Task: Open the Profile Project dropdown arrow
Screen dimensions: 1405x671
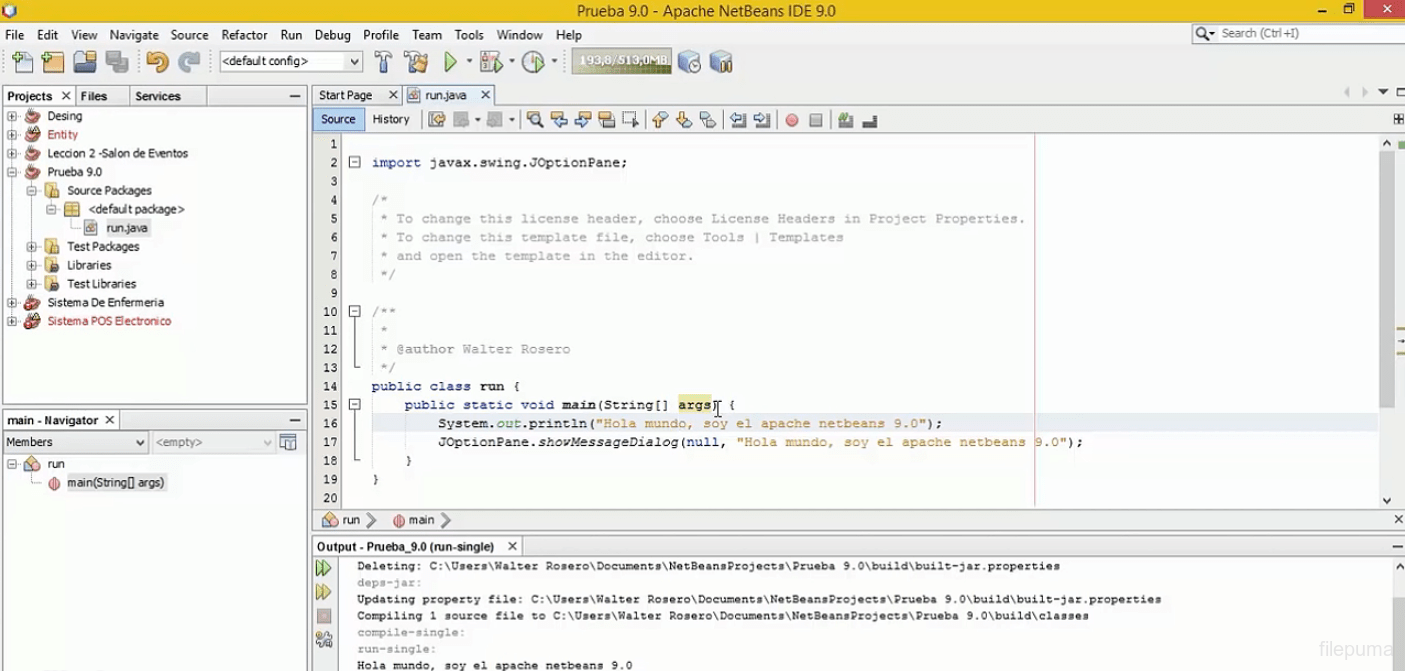Action: pyautogui.click(x=554, y=62)
